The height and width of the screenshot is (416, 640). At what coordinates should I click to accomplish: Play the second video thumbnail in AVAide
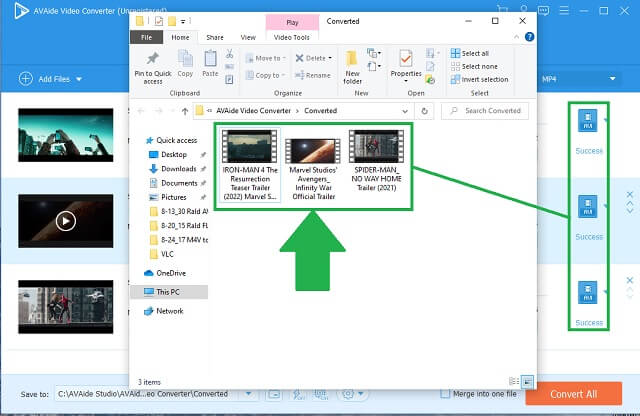coord(66,221)
